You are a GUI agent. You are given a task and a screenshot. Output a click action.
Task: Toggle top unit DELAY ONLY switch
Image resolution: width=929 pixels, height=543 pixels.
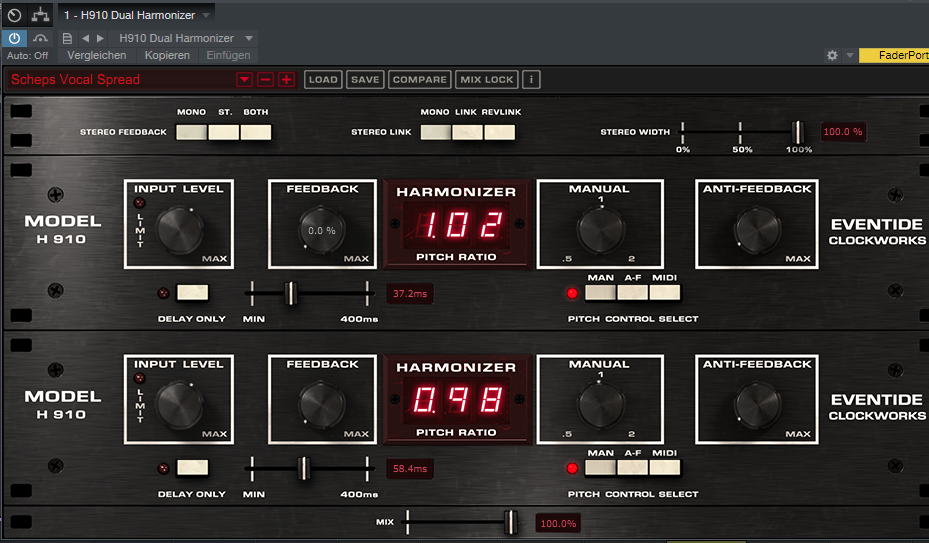click(193, 292)
